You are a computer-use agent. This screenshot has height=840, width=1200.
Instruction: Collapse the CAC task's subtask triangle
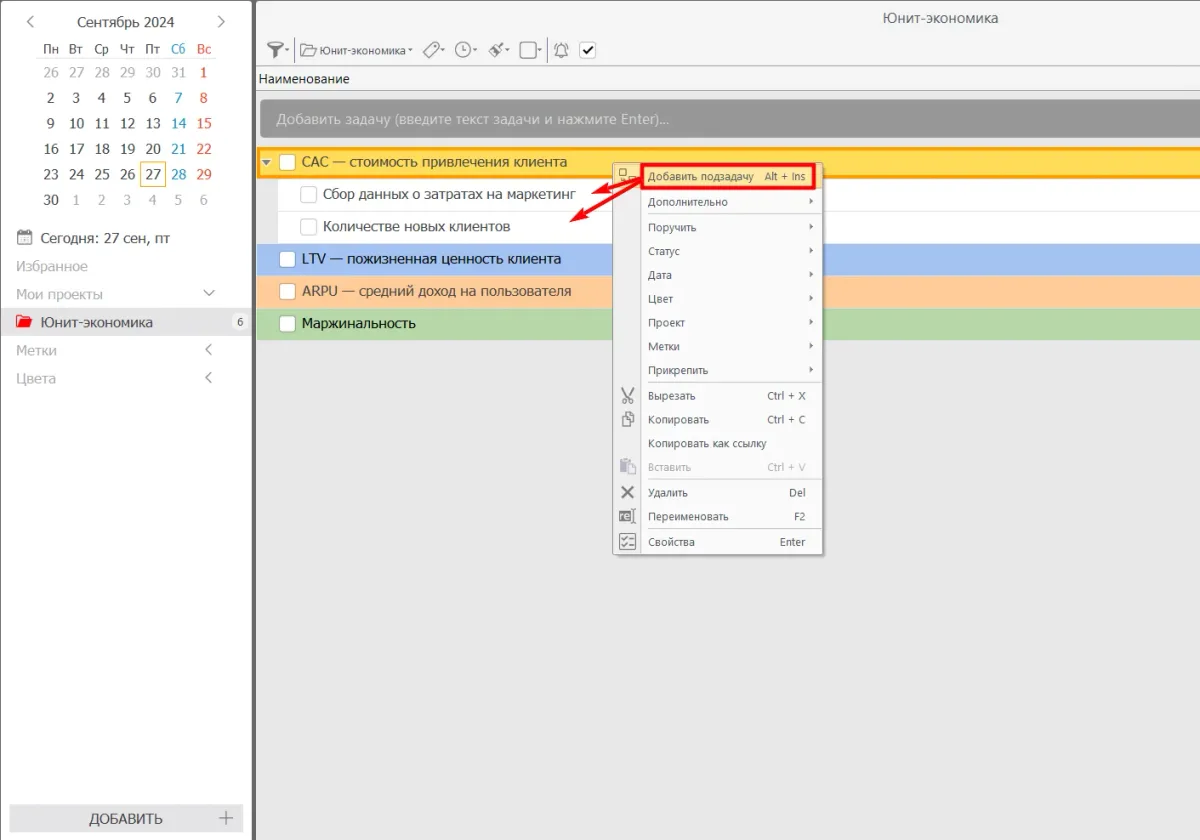click(266, 162)
